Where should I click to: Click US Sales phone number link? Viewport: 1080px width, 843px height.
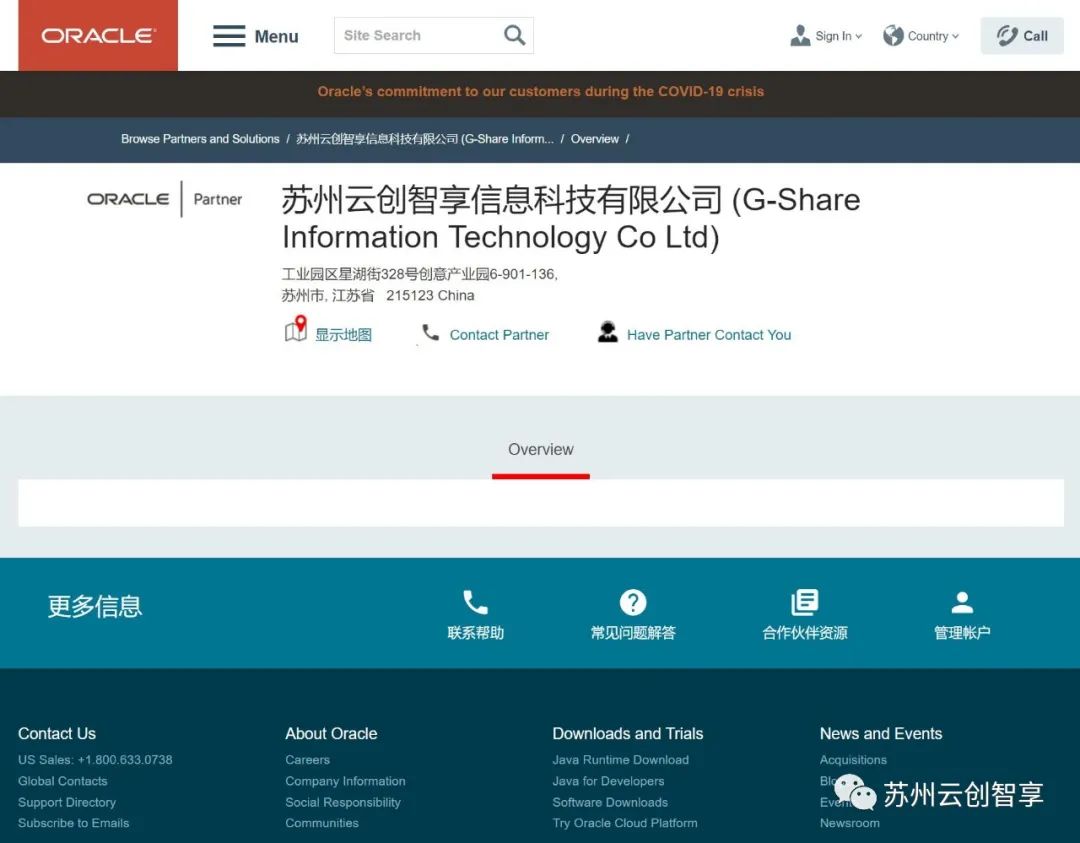point(95,760)
